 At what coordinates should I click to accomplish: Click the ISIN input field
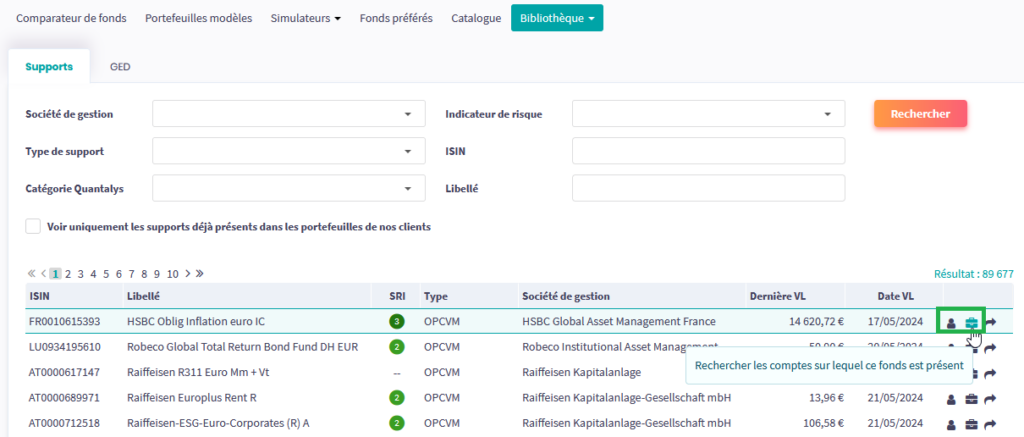click(x=708, y=151)
